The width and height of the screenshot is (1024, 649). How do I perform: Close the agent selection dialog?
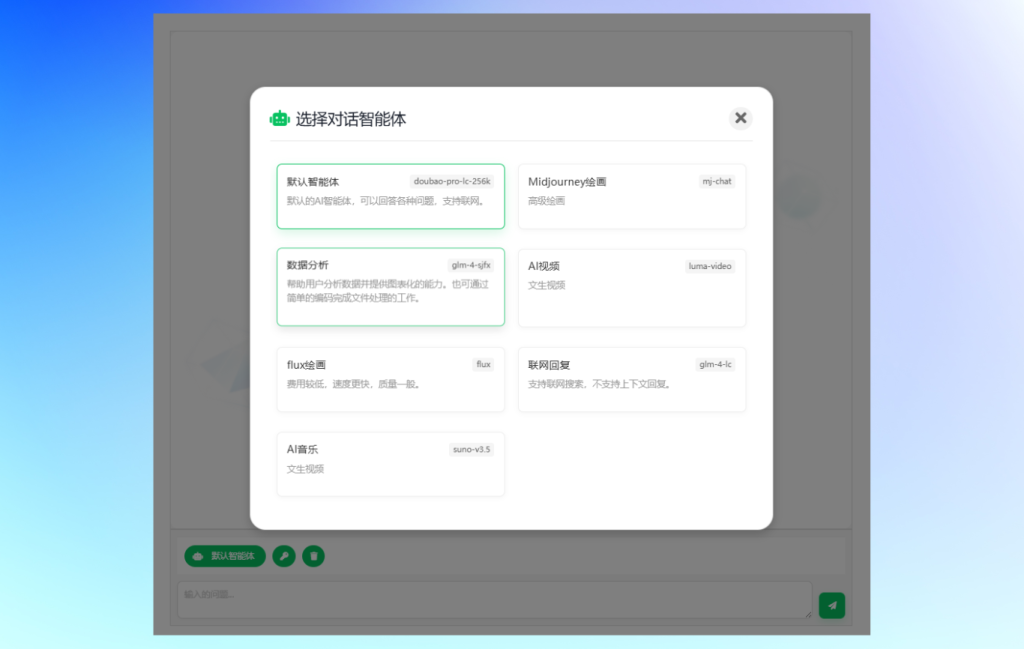click(x=740, y=118)
